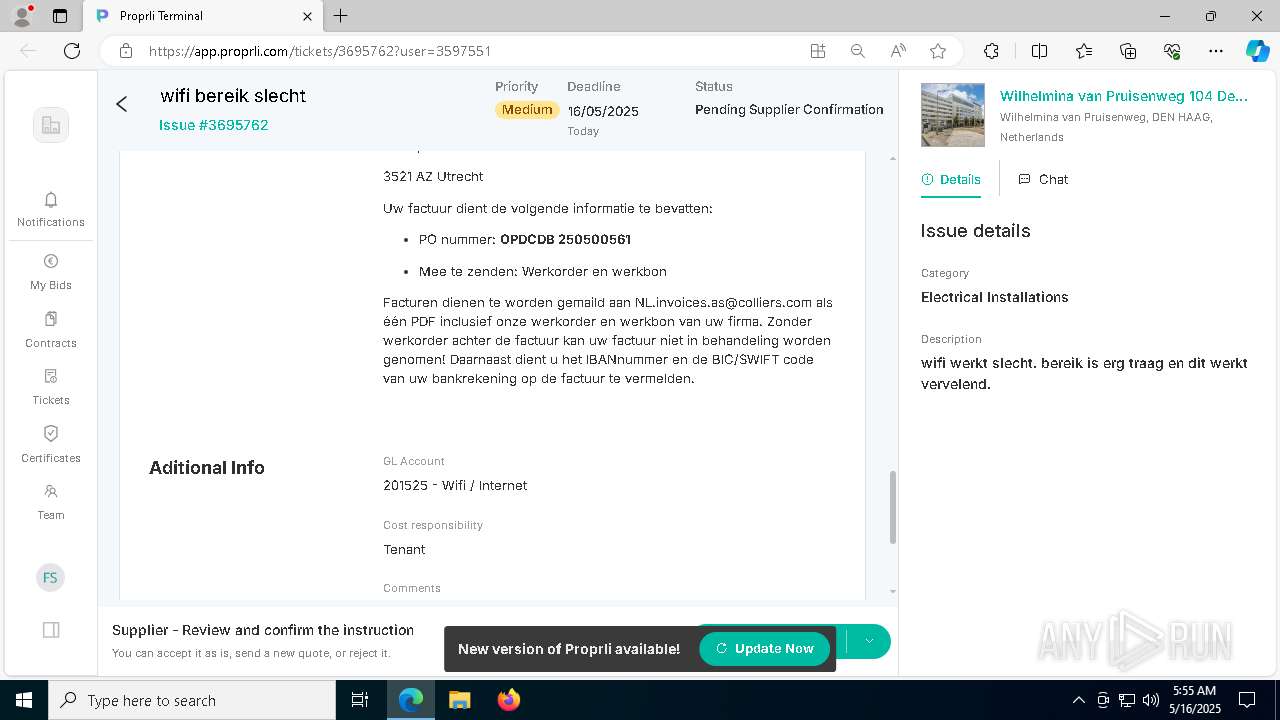Click the building thumbnail image
The image size is (1280, 720).
coord(952,115)
